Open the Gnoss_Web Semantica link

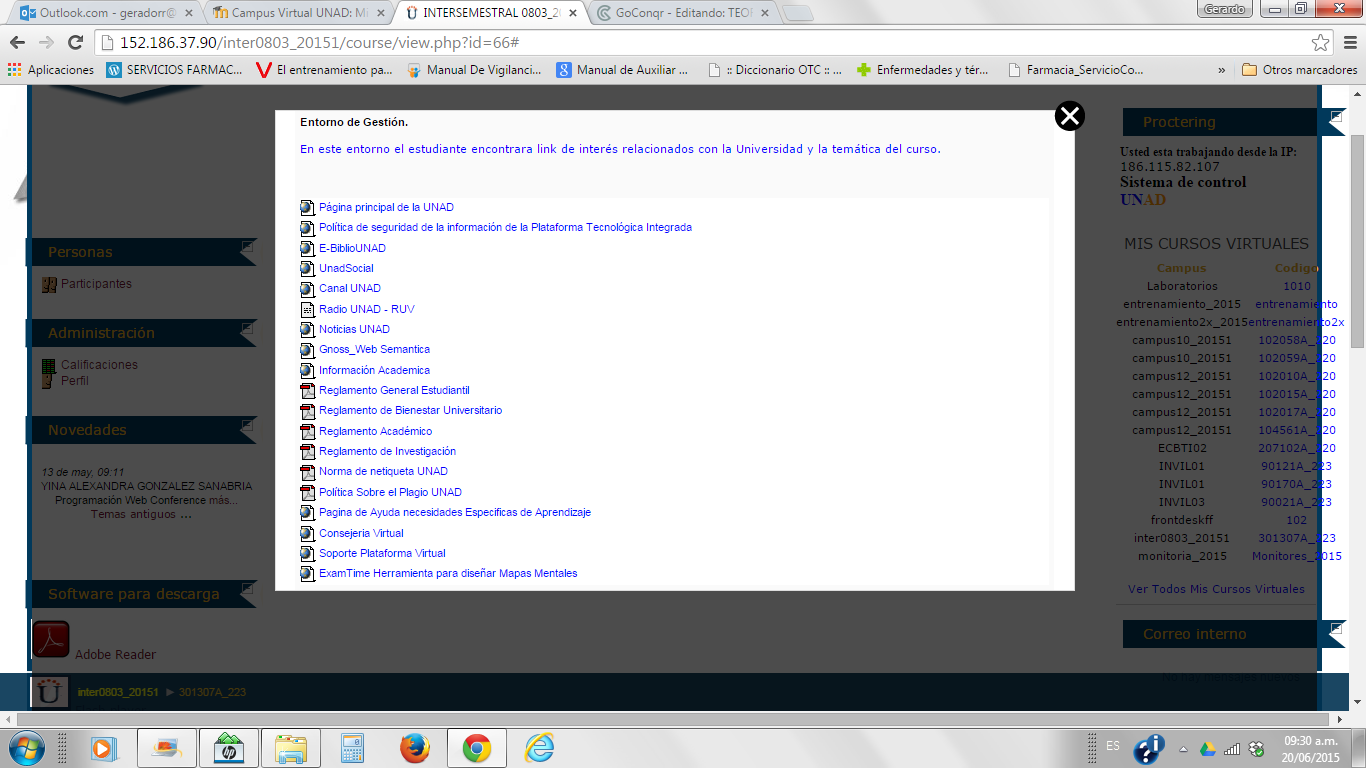tap(374, 349)
